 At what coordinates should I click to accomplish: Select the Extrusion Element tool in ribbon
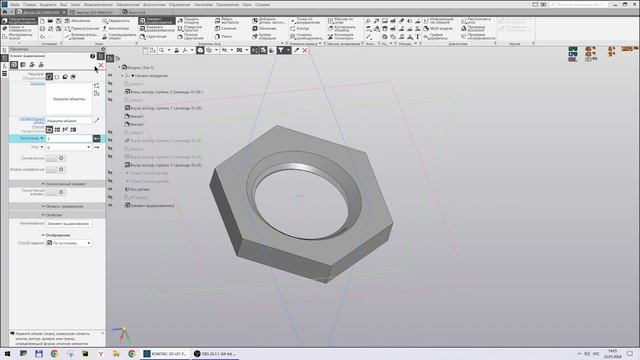156,21
